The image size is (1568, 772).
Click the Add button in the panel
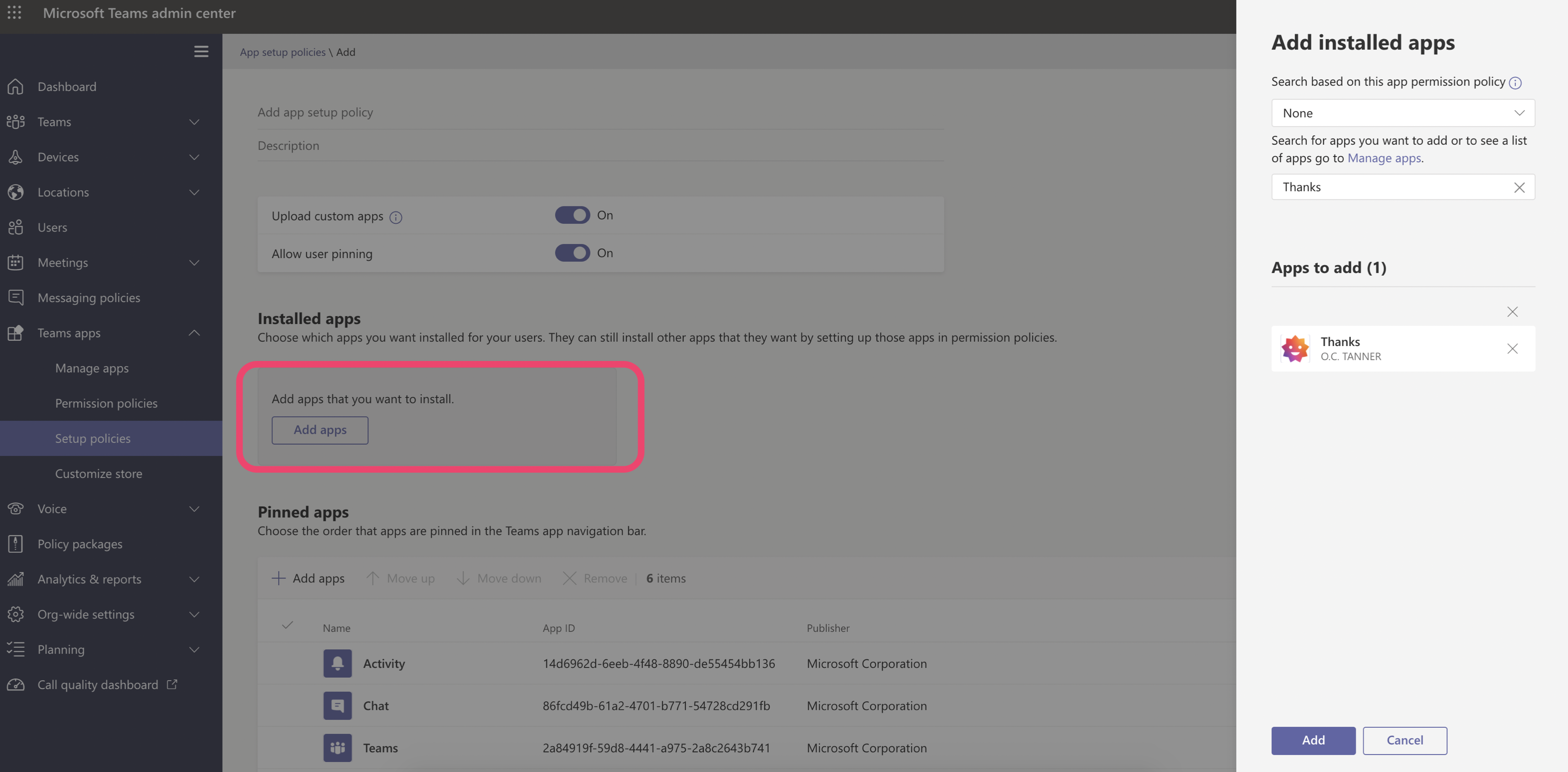(x=1313, y=740)
